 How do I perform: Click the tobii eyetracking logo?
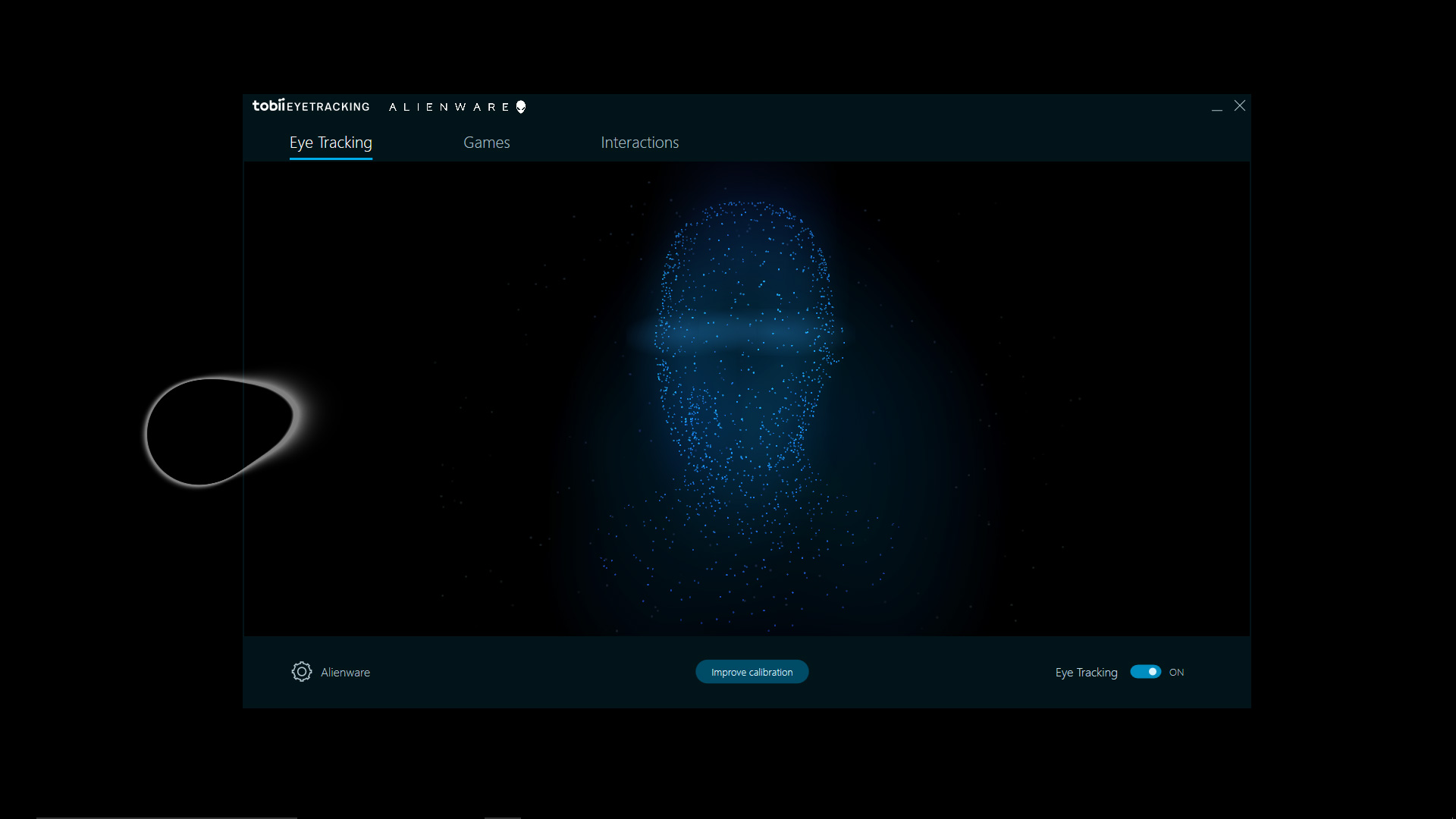coord(311,106)
